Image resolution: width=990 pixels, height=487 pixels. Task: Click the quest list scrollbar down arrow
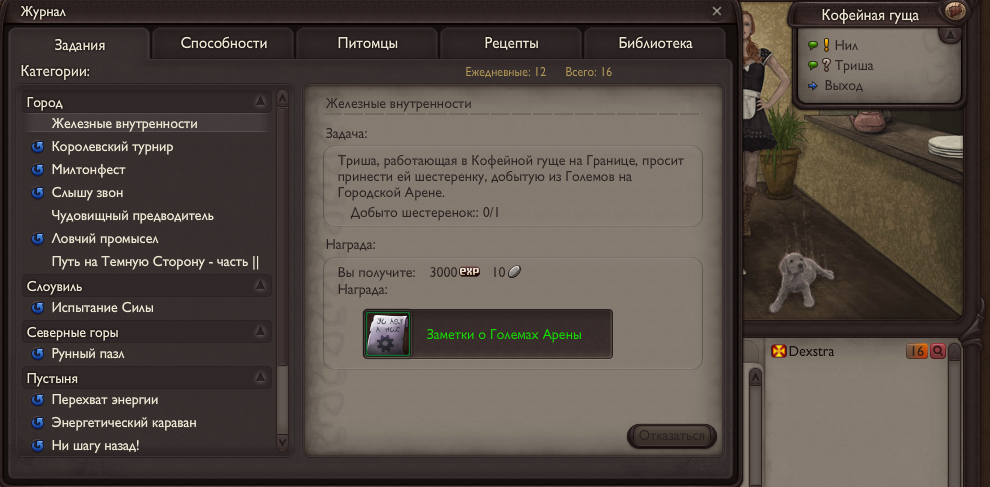click(282, 443)
